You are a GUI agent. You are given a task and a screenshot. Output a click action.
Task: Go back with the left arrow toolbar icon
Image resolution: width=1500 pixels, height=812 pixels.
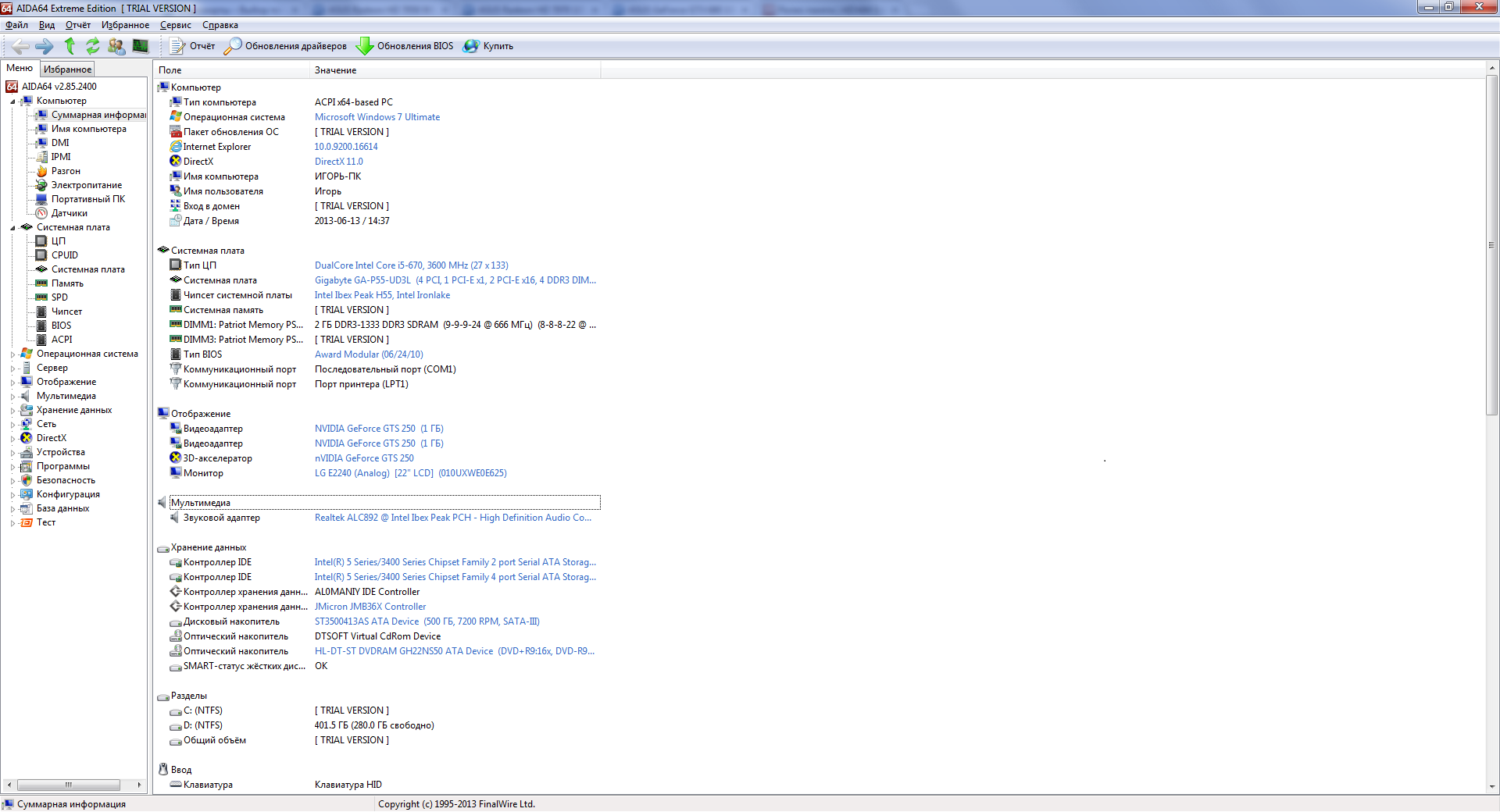[20, 46]
